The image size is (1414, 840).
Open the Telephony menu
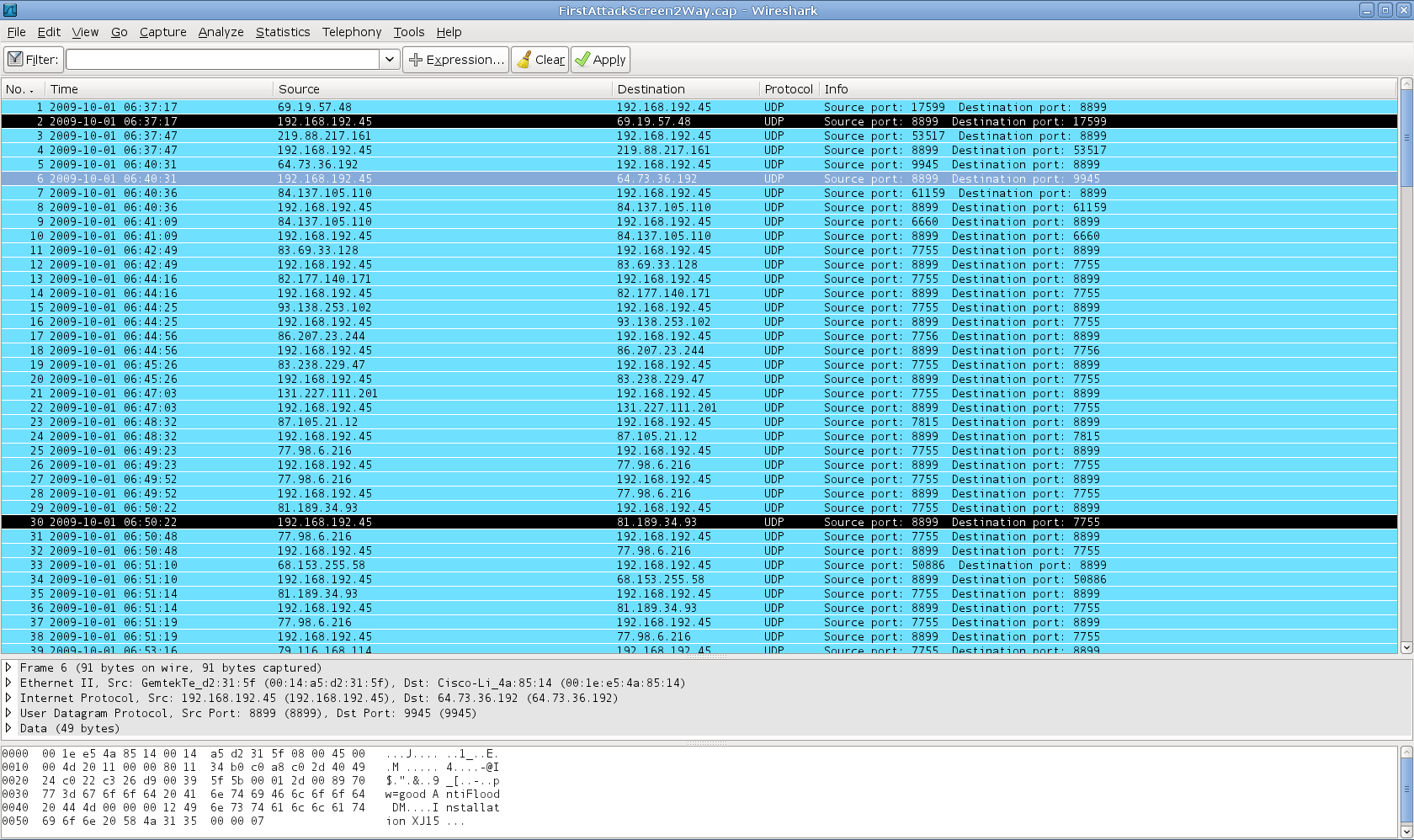point(351,32)
